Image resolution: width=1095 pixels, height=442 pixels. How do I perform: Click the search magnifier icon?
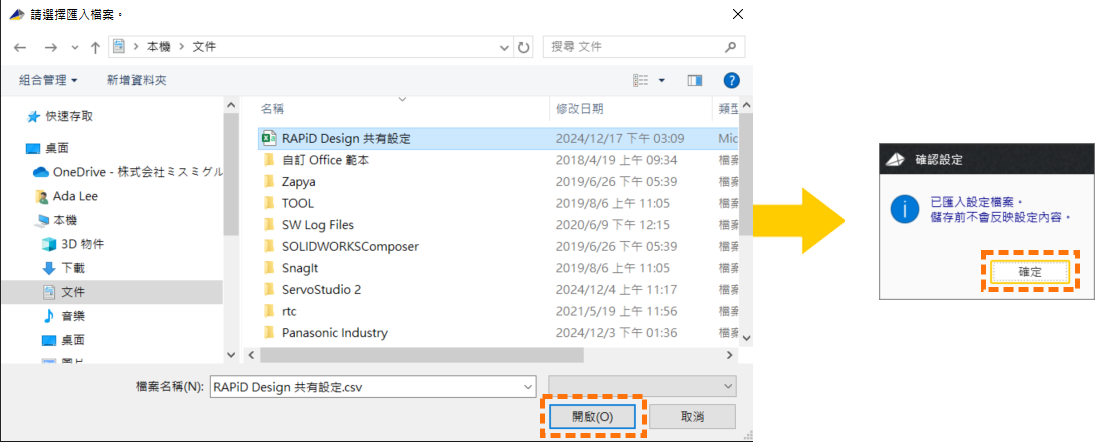730,47
